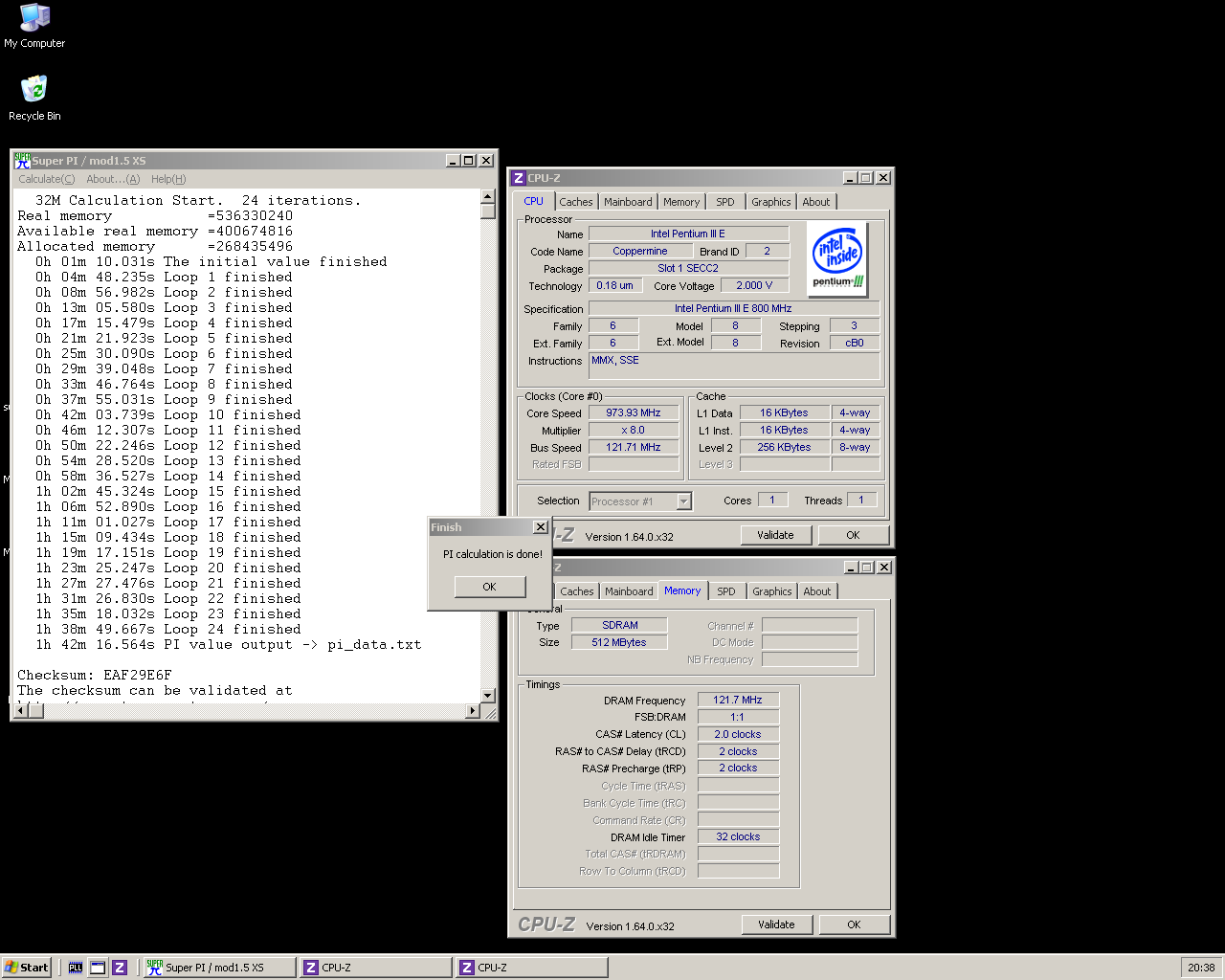Click the 512 MBytes memory size field
The width and height of the screenshot is (1225, 980).
click(619, 642)
